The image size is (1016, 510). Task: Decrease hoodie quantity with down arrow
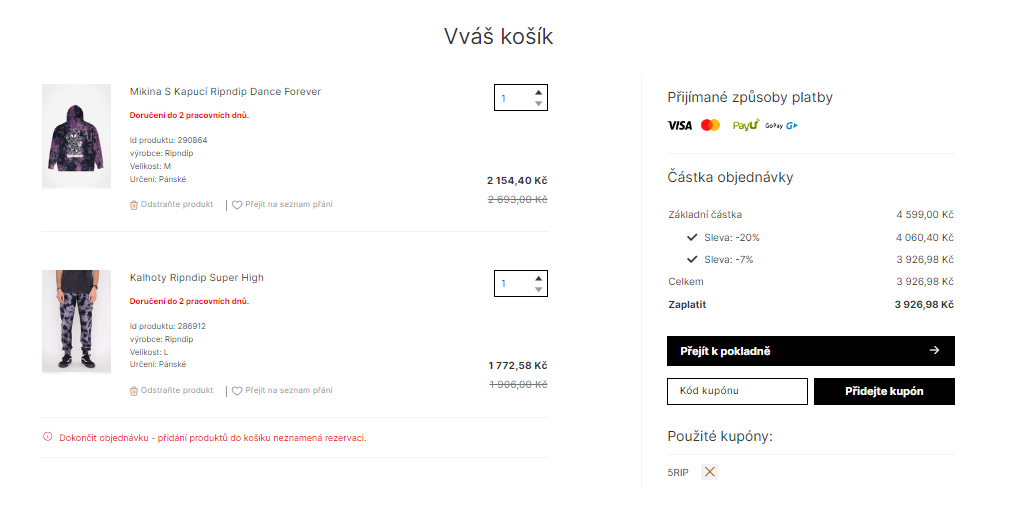tap(538, 103)
